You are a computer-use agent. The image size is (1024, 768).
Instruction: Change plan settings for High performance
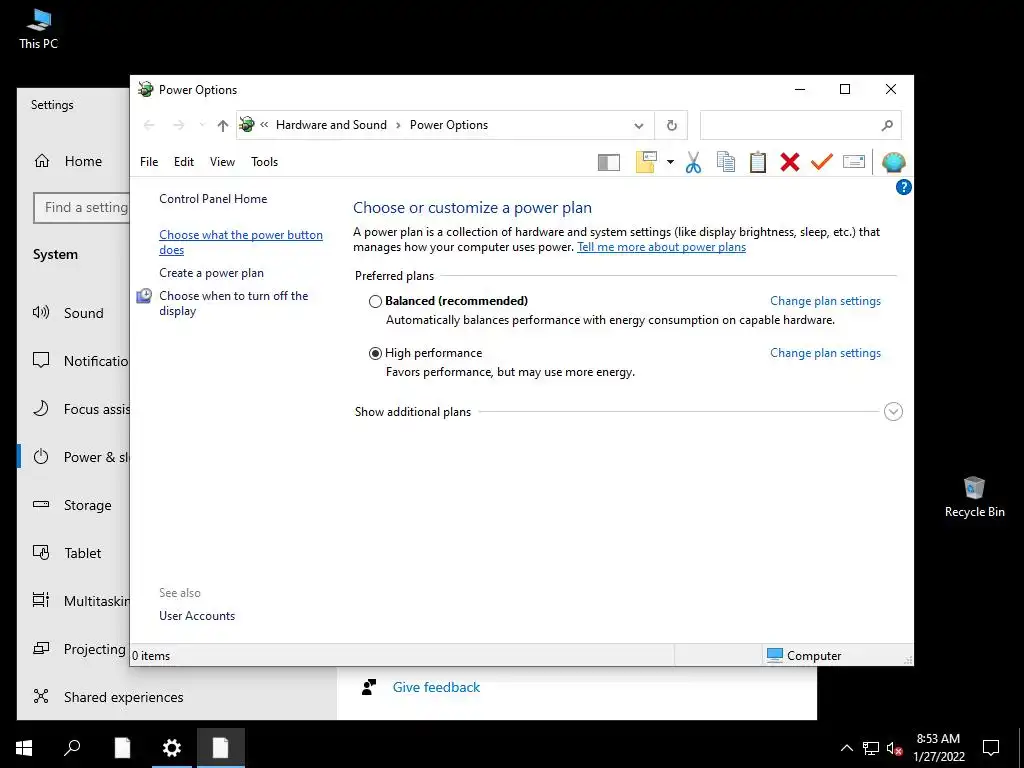click(x=825, y=353)
